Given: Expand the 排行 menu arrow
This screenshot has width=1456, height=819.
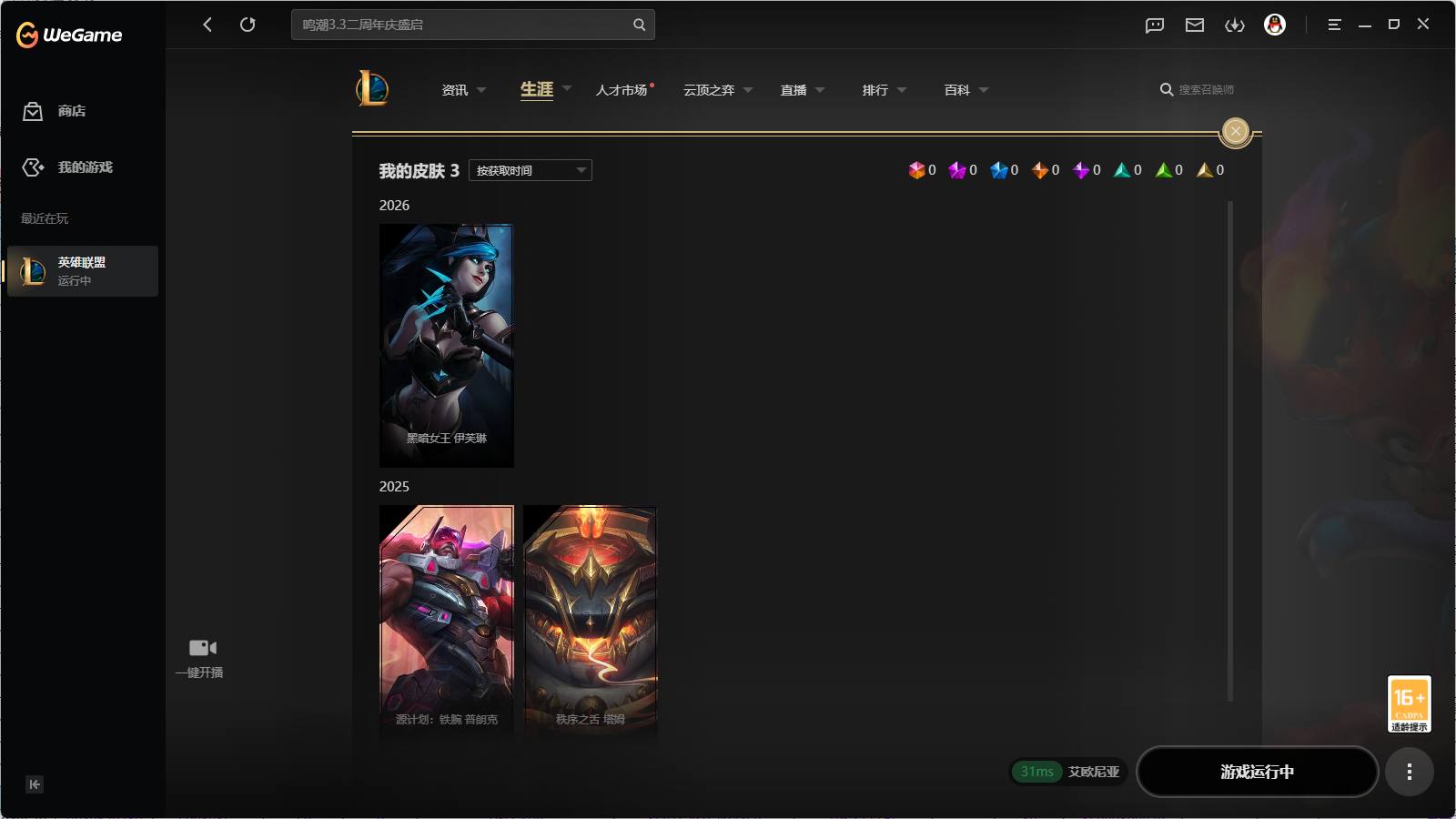Looking at the screenshot, I should coord(902,90).
